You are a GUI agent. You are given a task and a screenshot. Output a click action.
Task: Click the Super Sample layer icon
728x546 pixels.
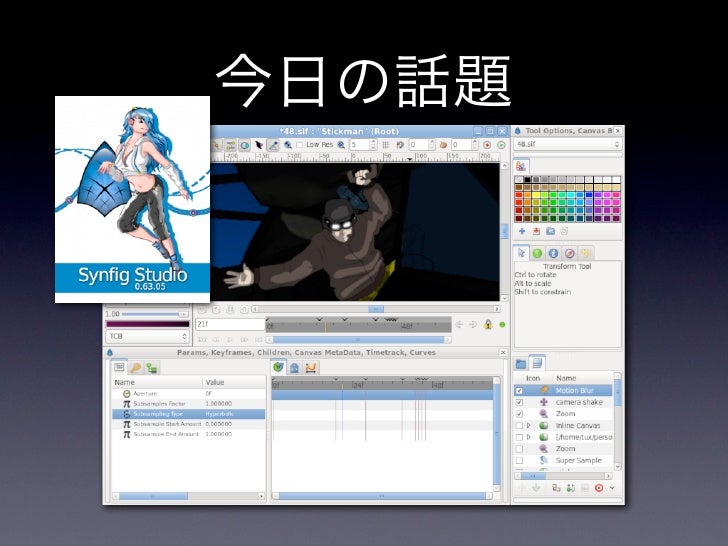pyautogui.click(x=543, y=460)
